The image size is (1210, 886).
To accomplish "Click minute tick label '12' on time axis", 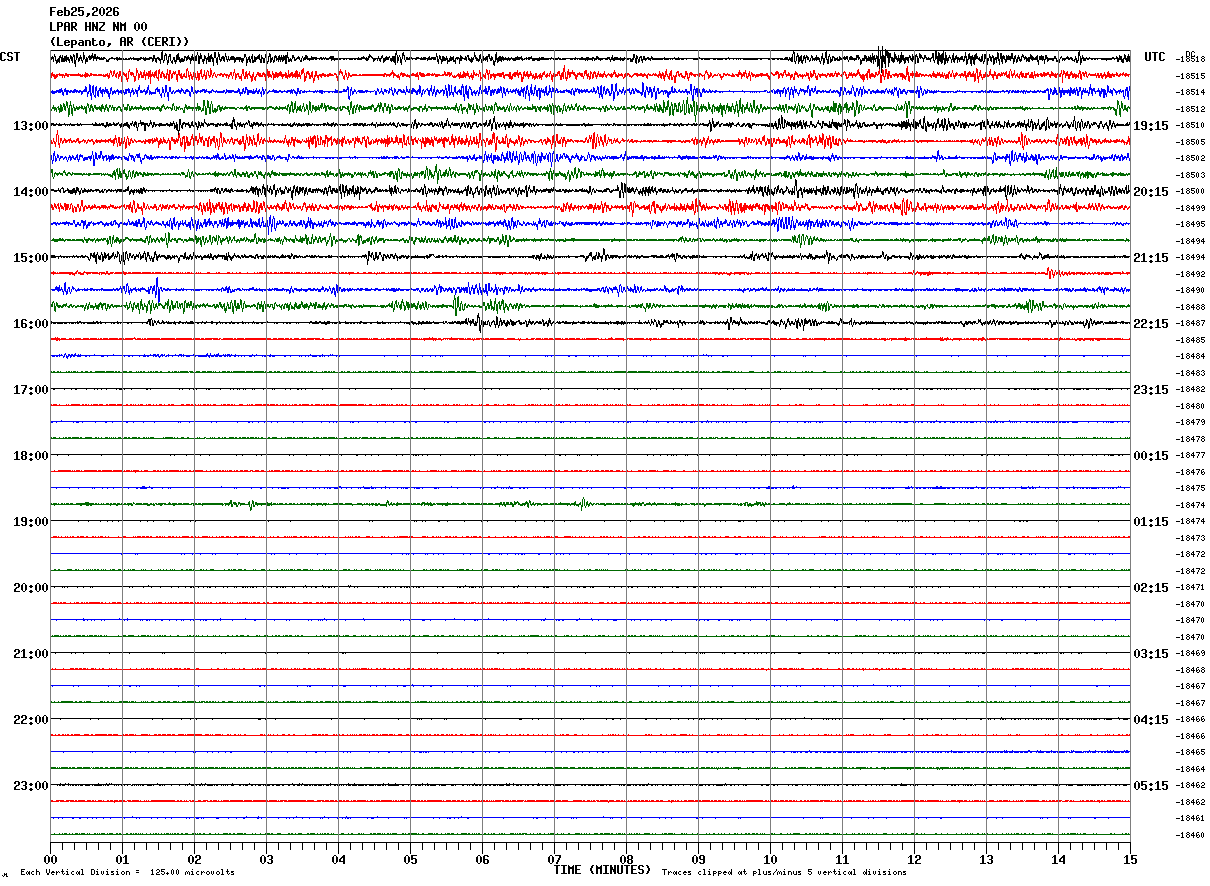I will tap(914, 860).
